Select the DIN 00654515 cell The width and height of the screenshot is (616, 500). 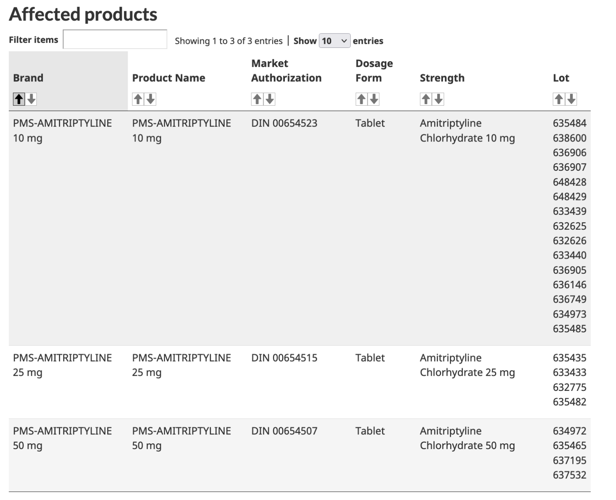(x=284, y=358)
